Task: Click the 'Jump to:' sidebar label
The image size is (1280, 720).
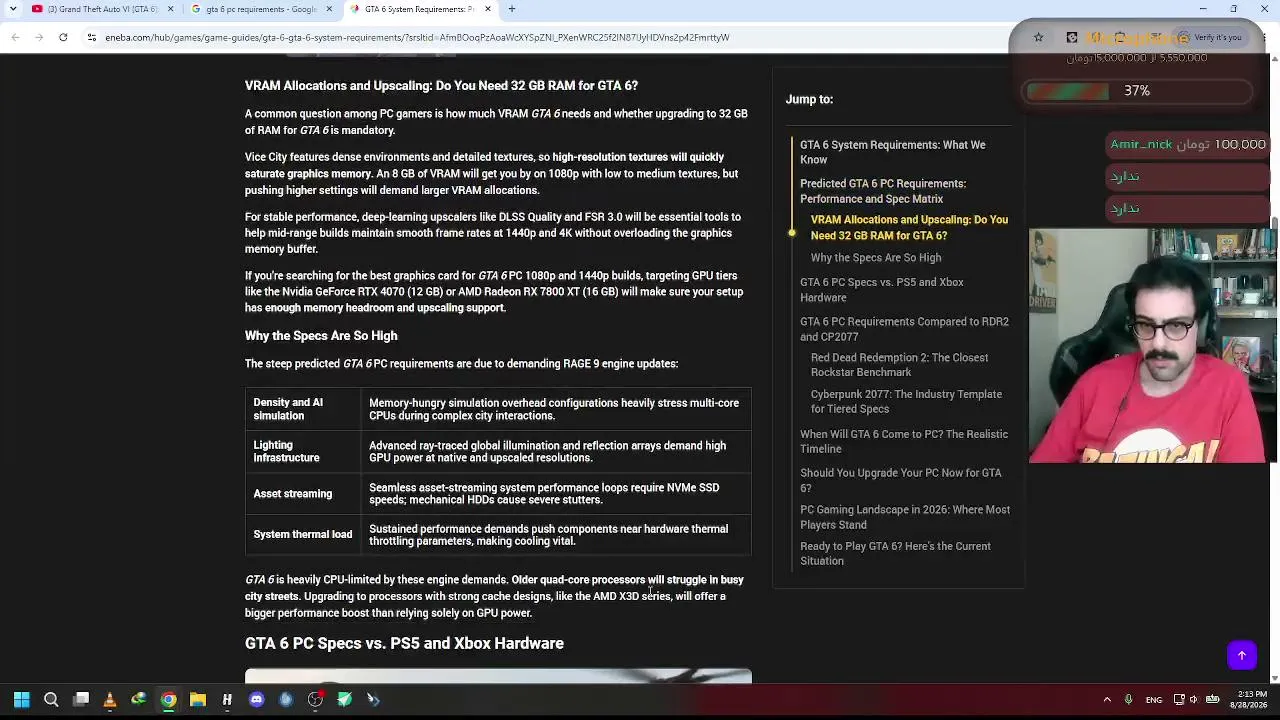Action: pos(809,99)
